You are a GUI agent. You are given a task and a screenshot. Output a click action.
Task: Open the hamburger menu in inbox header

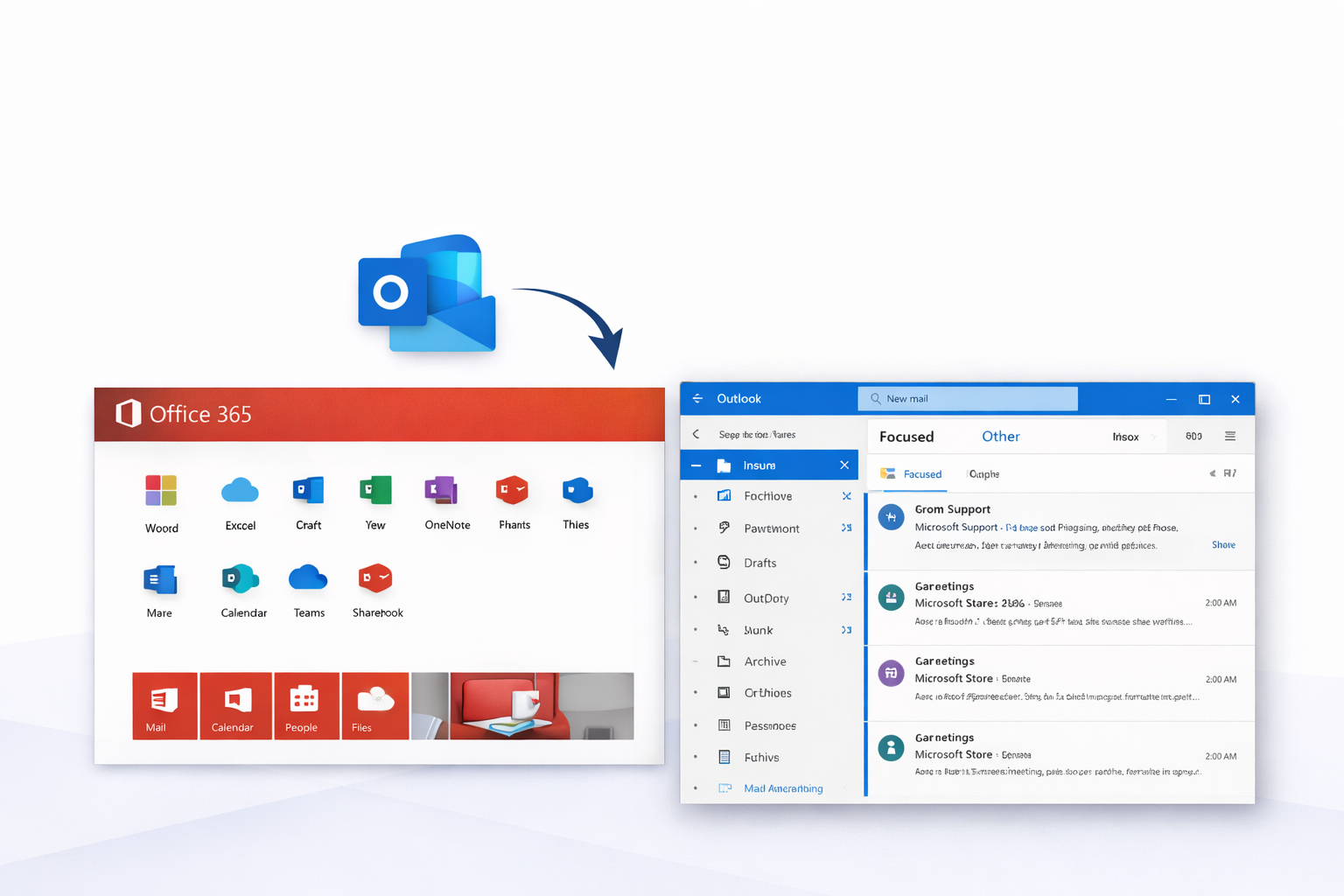pyautogui.click(x=1230, y=436)
